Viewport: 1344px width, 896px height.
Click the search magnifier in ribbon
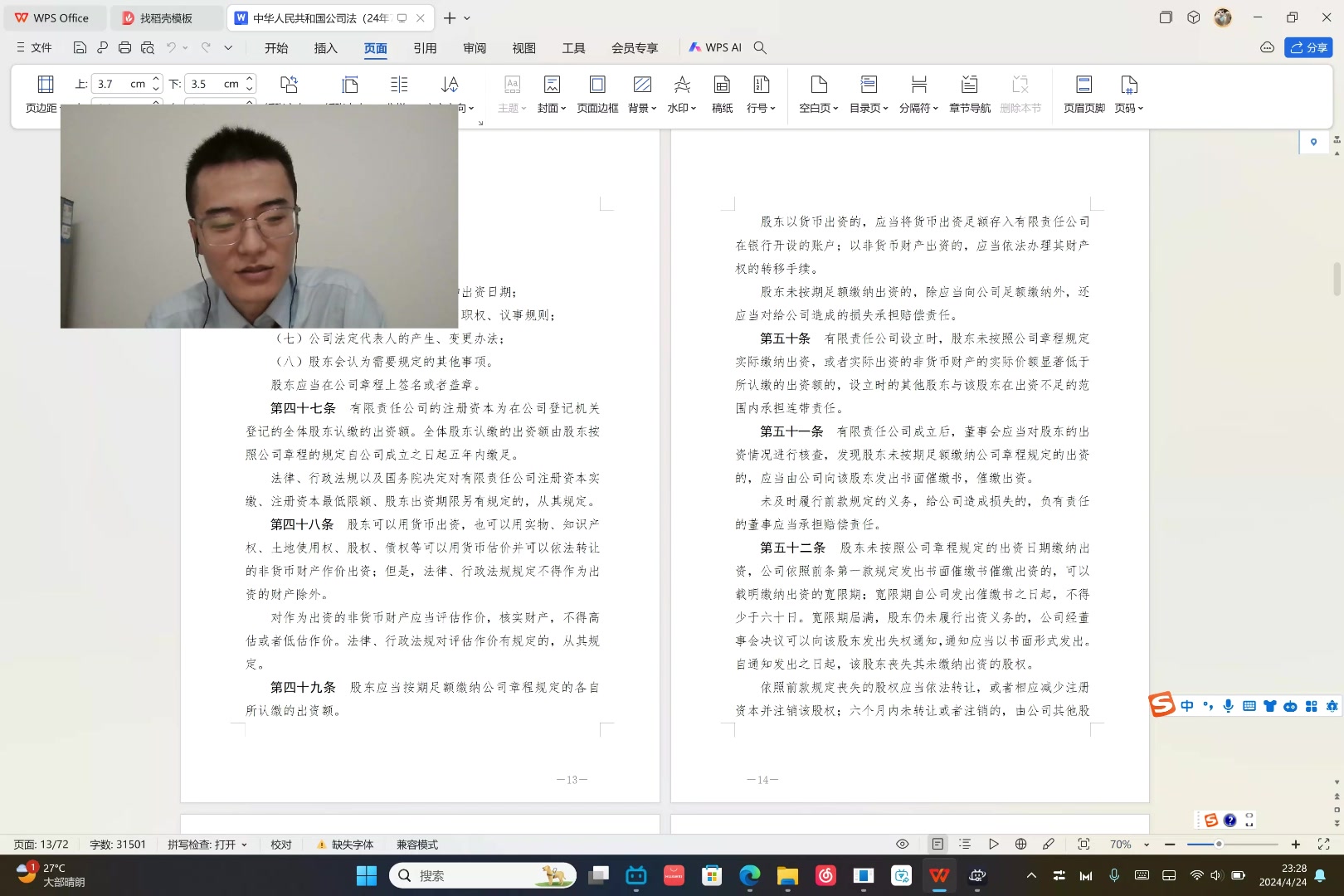pyautogui.click(x=760, y=47)
